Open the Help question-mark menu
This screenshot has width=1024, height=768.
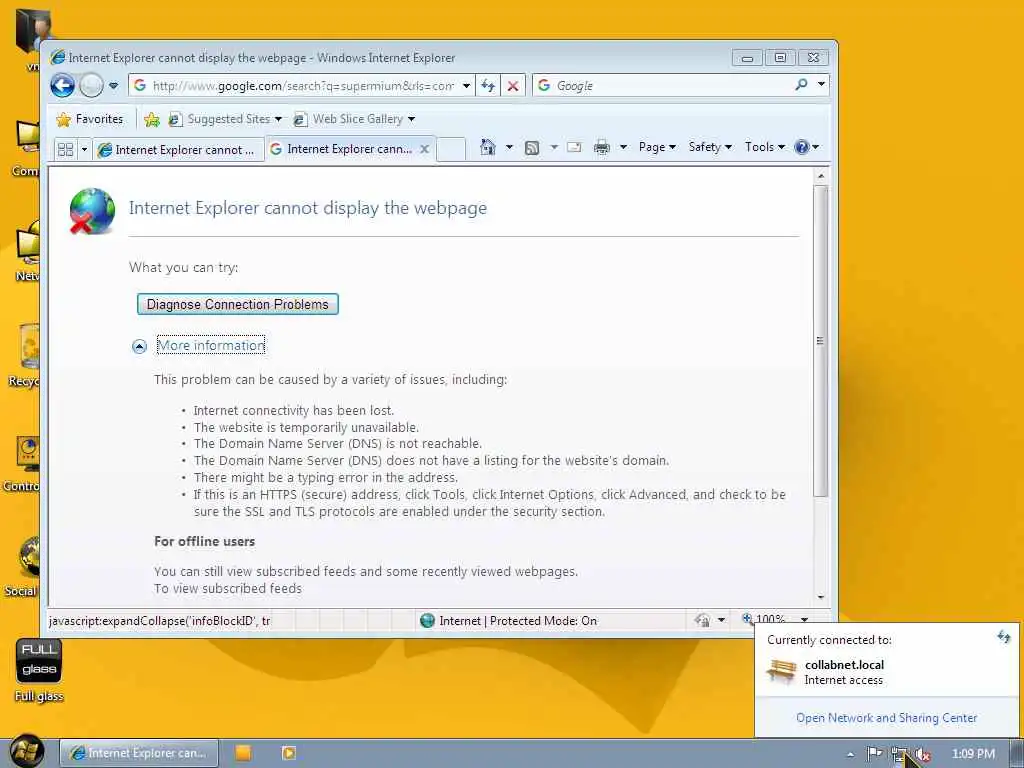tap(807, 147)
